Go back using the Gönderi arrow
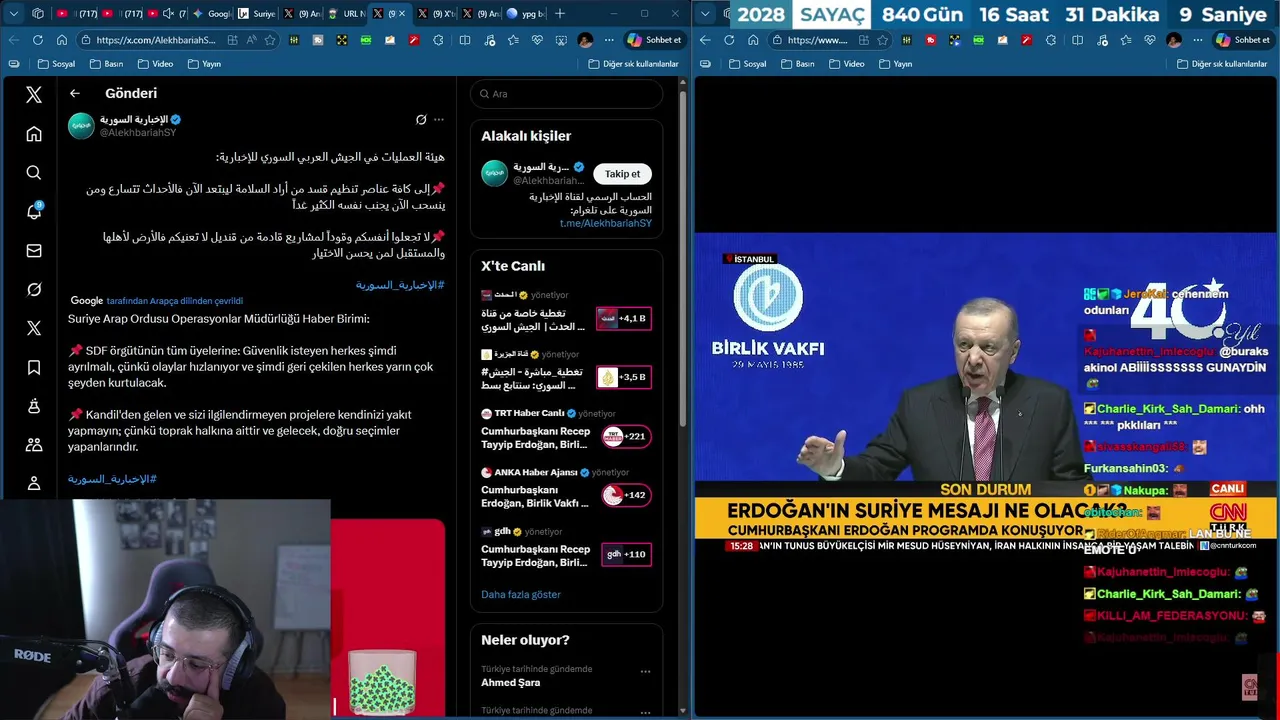This screenshot has height=720, width=1280. pyautogui.click(x=75, y=93)
